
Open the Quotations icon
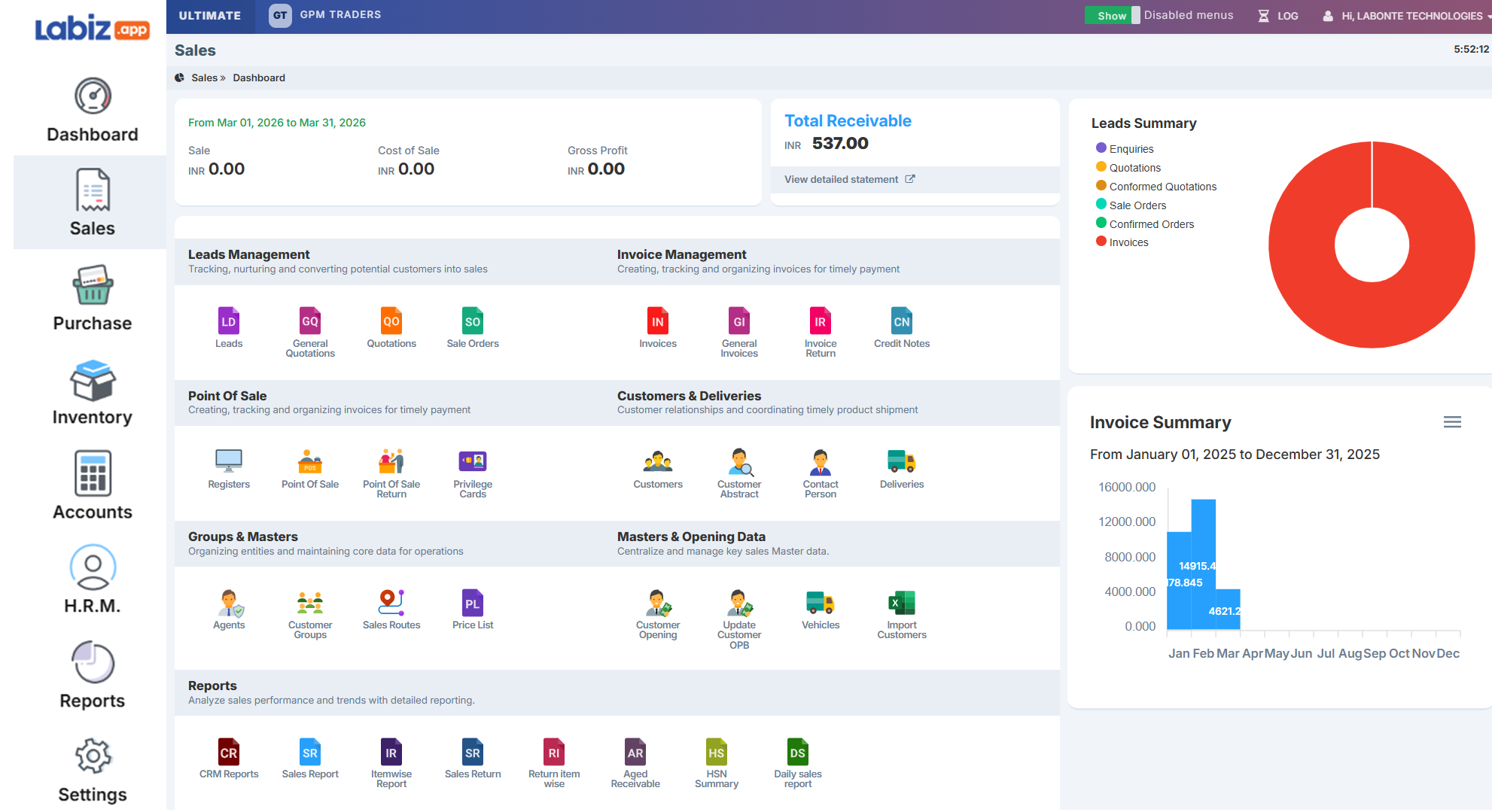click(x=391, y=321)
